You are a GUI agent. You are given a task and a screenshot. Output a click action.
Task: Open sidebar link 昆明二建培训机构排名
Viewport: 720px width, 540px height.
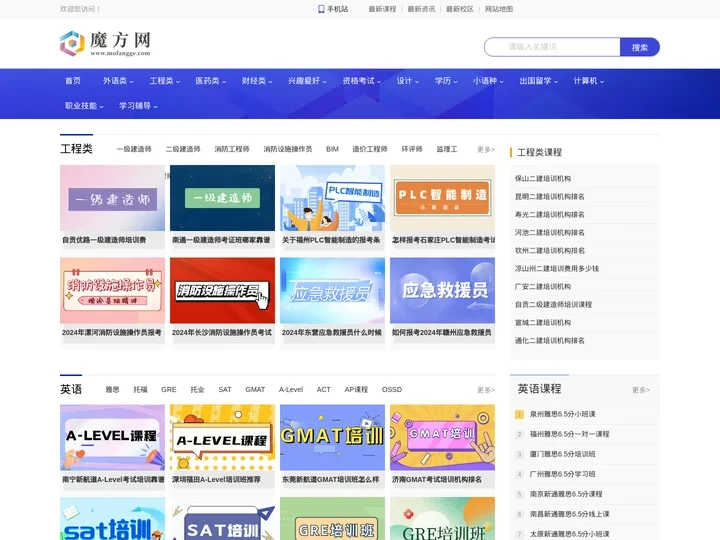550,197
